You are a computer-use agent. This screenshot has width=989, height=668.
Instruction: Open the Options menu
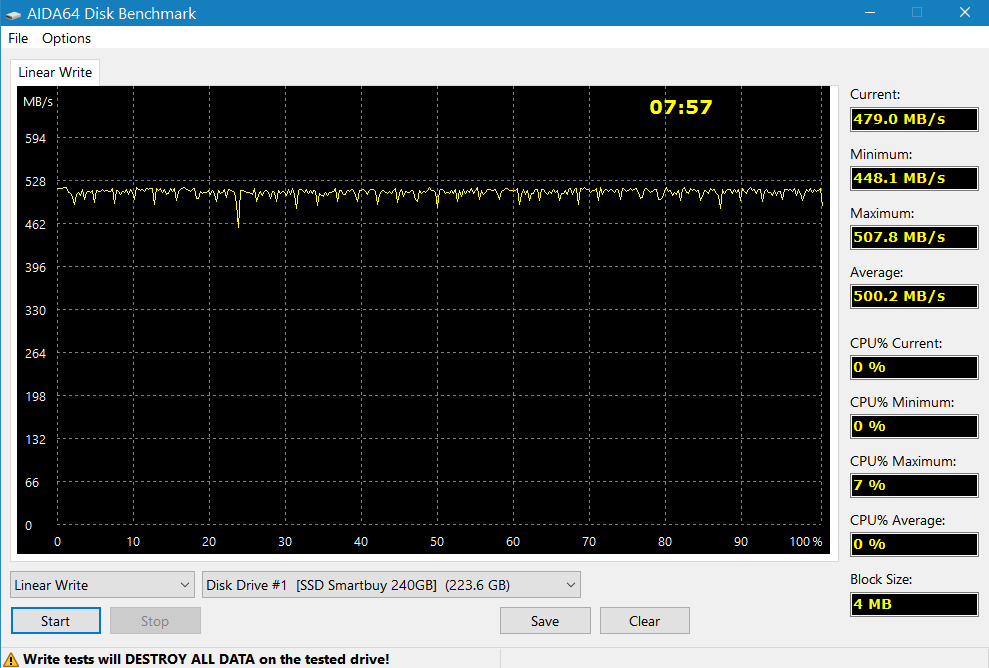[x=66, y=38]
